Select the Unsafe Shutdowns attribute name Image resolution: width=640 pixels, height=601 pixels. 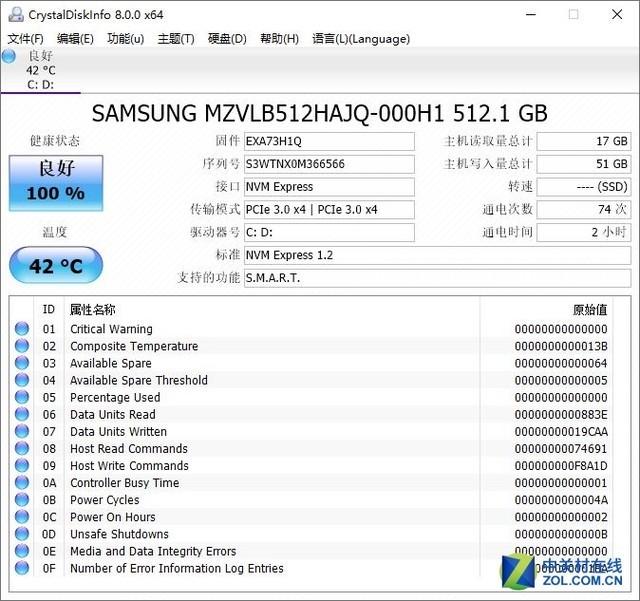119,534
